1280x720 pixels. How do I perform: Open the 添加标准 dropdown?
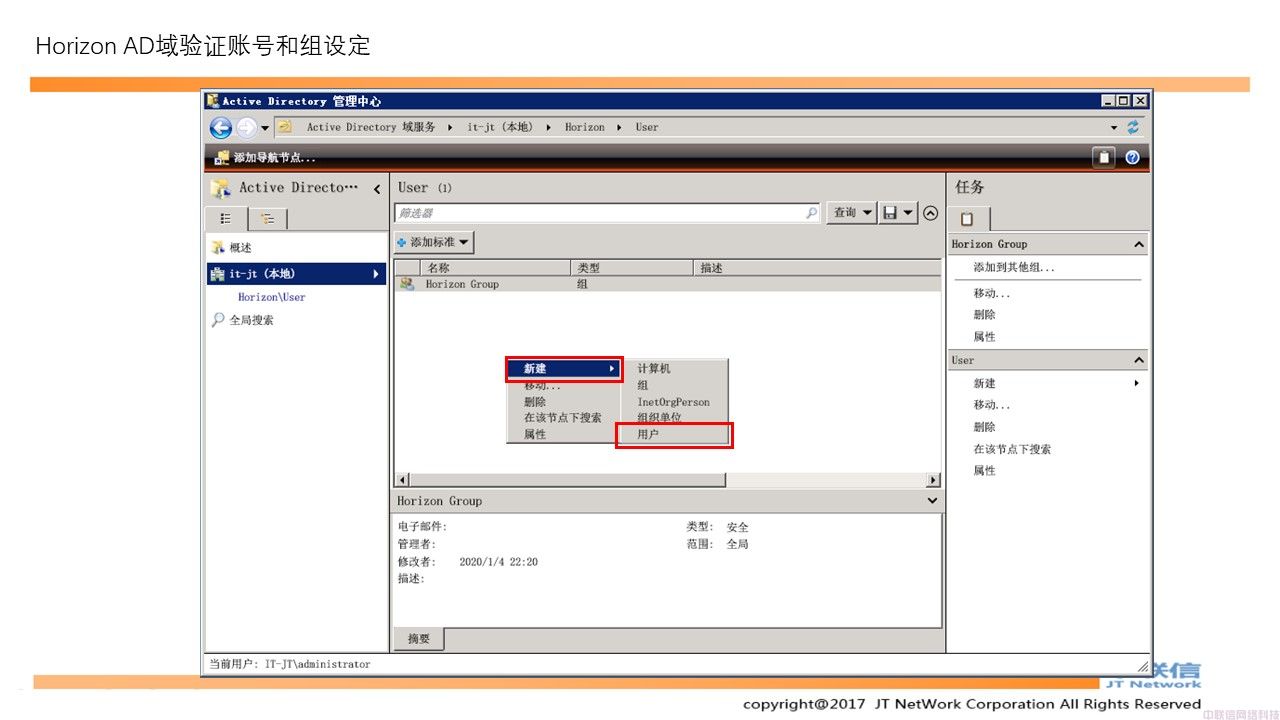(x=434, y=242)
